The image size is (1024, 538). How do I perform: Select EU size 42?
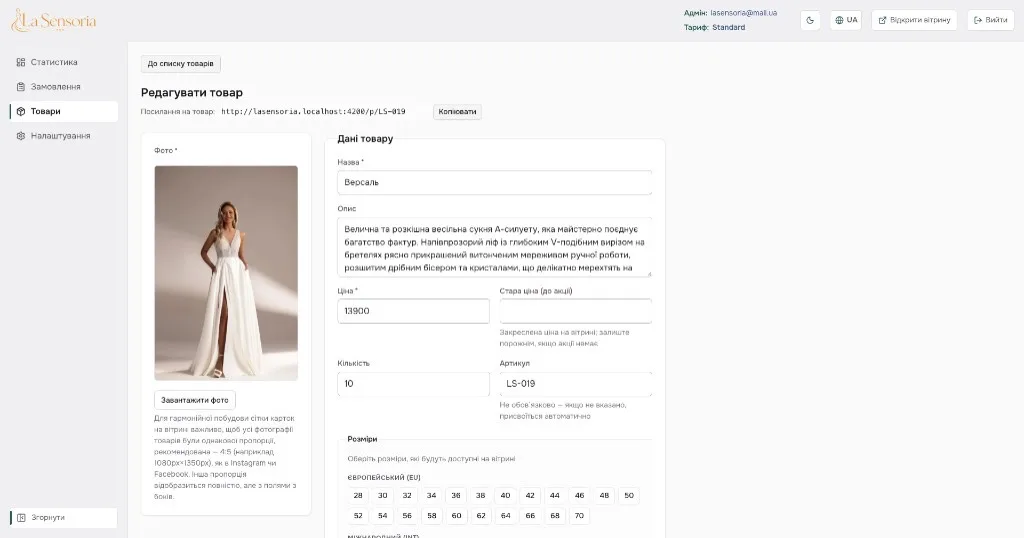click(530, 496)
